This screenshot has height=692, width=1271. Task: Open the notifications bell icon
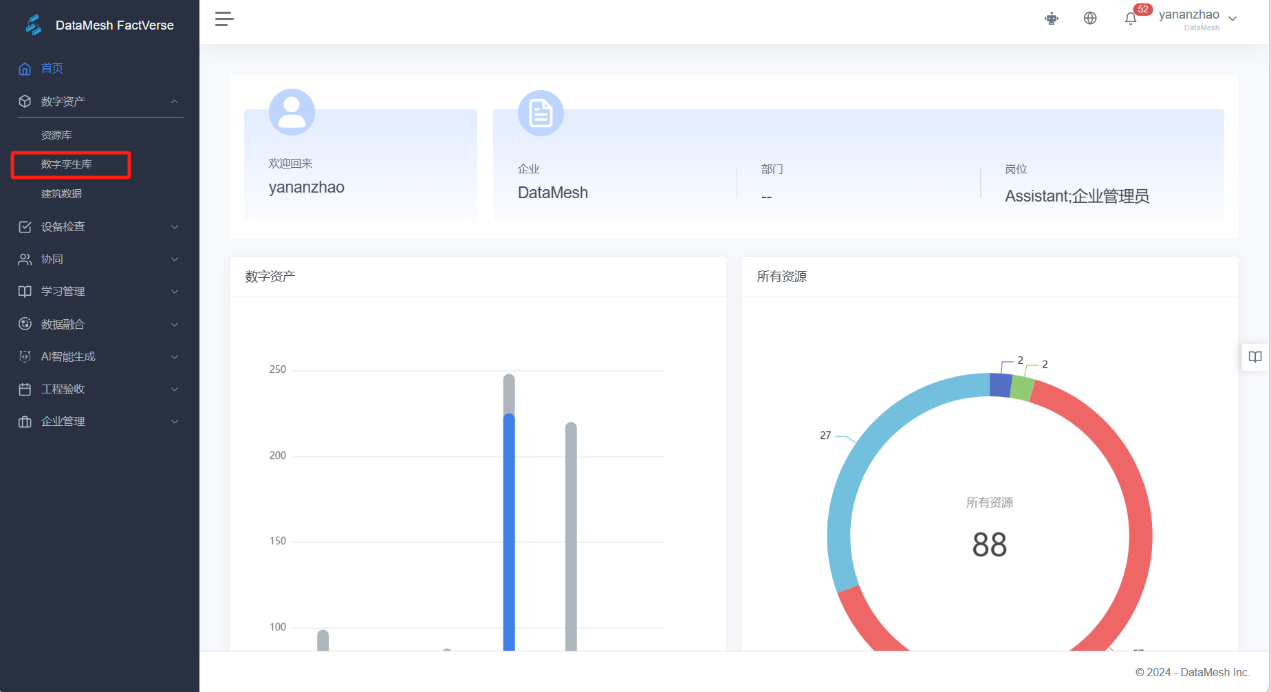(1131, 18)
